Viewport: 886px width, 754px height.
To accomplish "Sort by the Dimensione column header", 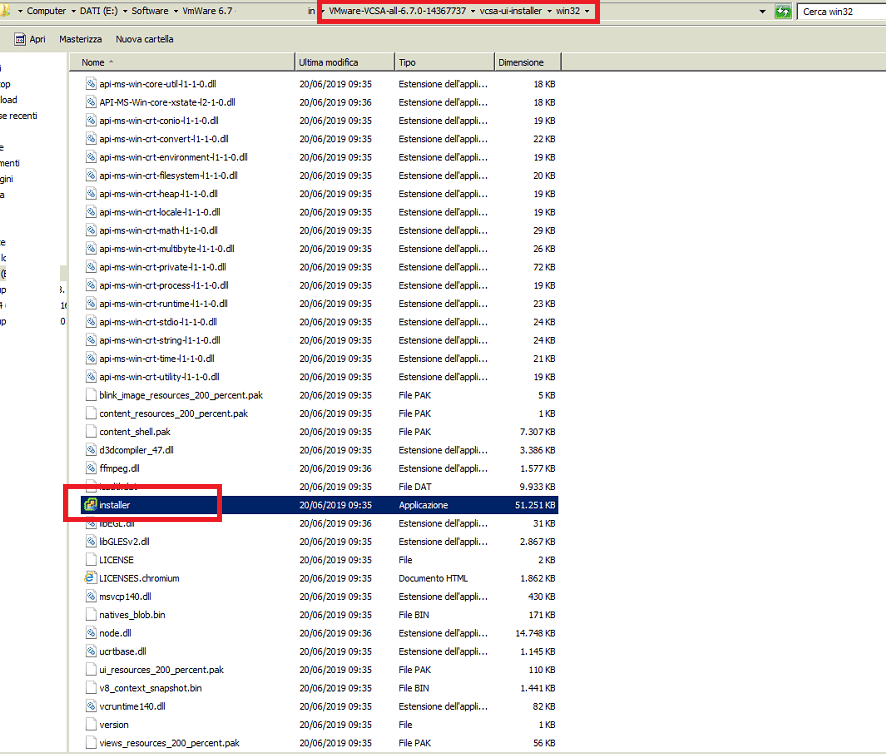I will (x=528, y=62).
